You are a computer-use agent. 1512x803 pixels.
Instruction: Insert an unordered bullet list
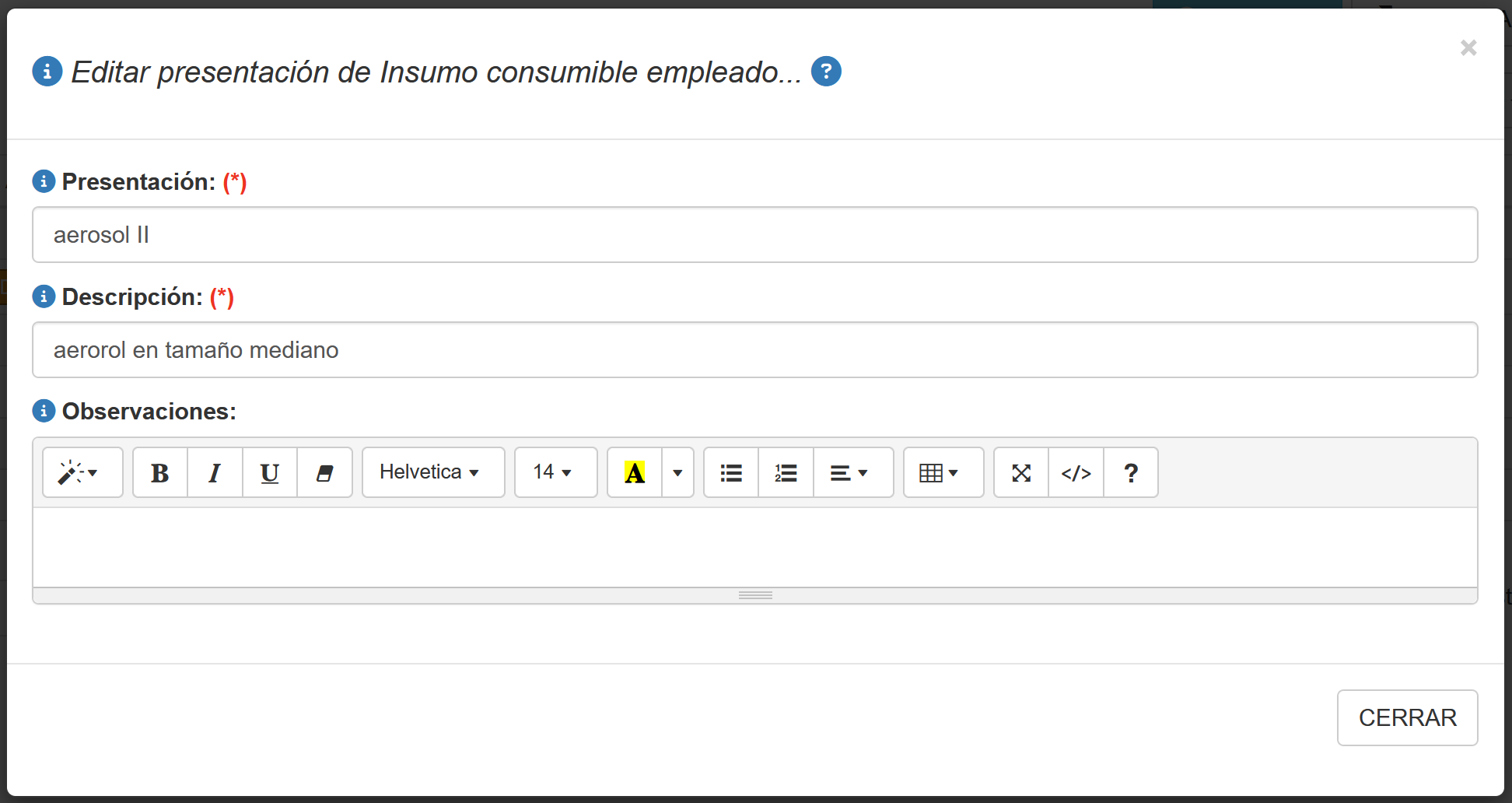(x=731, y=472)
